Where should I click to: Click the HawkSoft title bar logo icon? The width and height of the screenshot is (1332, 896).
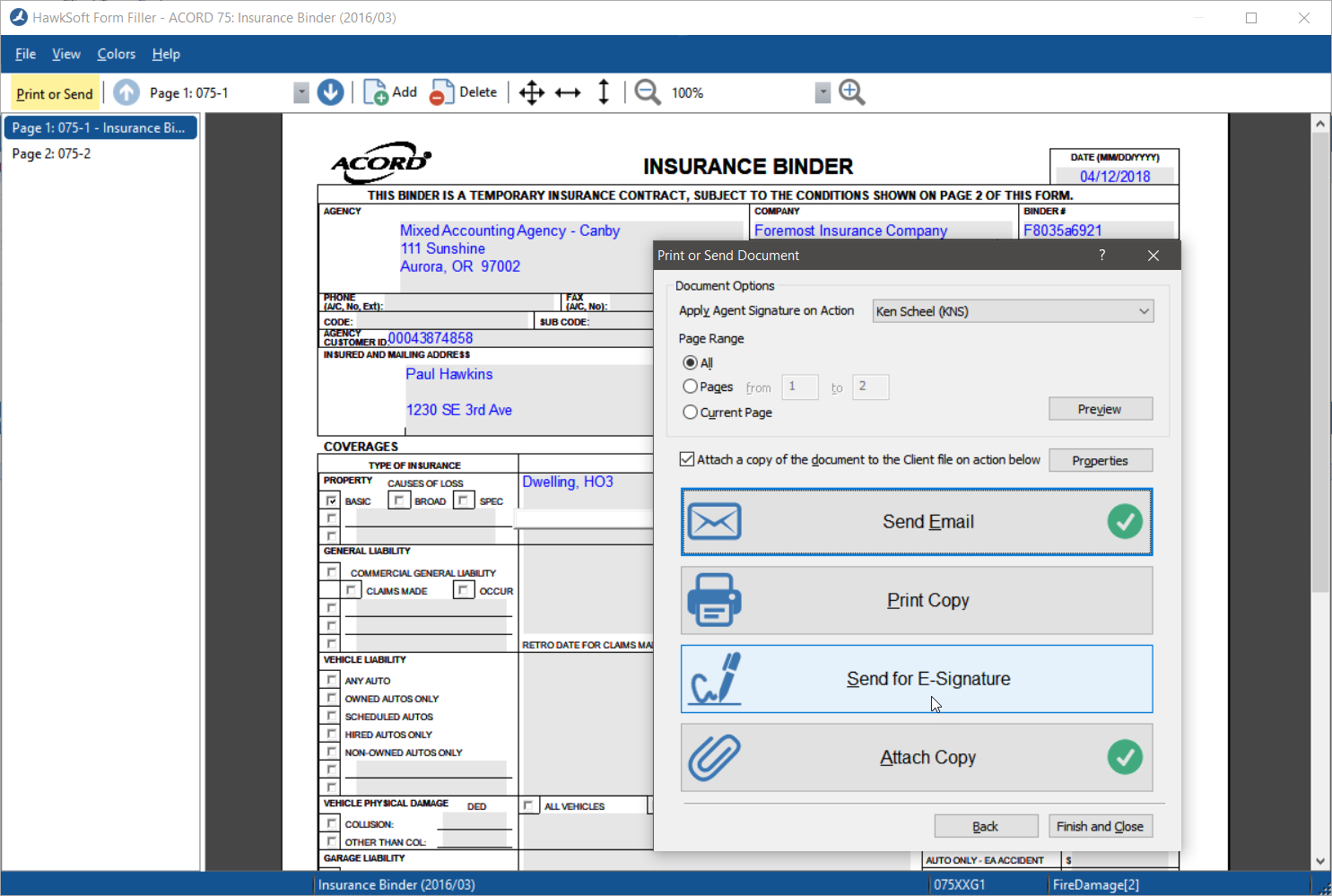tap(18, 17)
